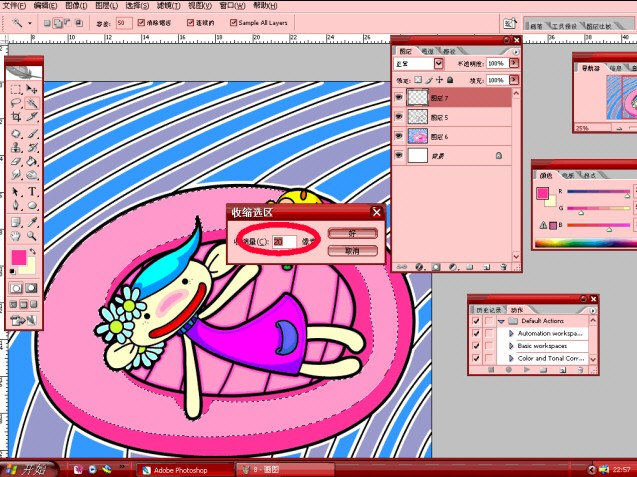Viewport: 637px width, 477px height.
Task: Select the Notes tool
Action: (x=16, y=222)
